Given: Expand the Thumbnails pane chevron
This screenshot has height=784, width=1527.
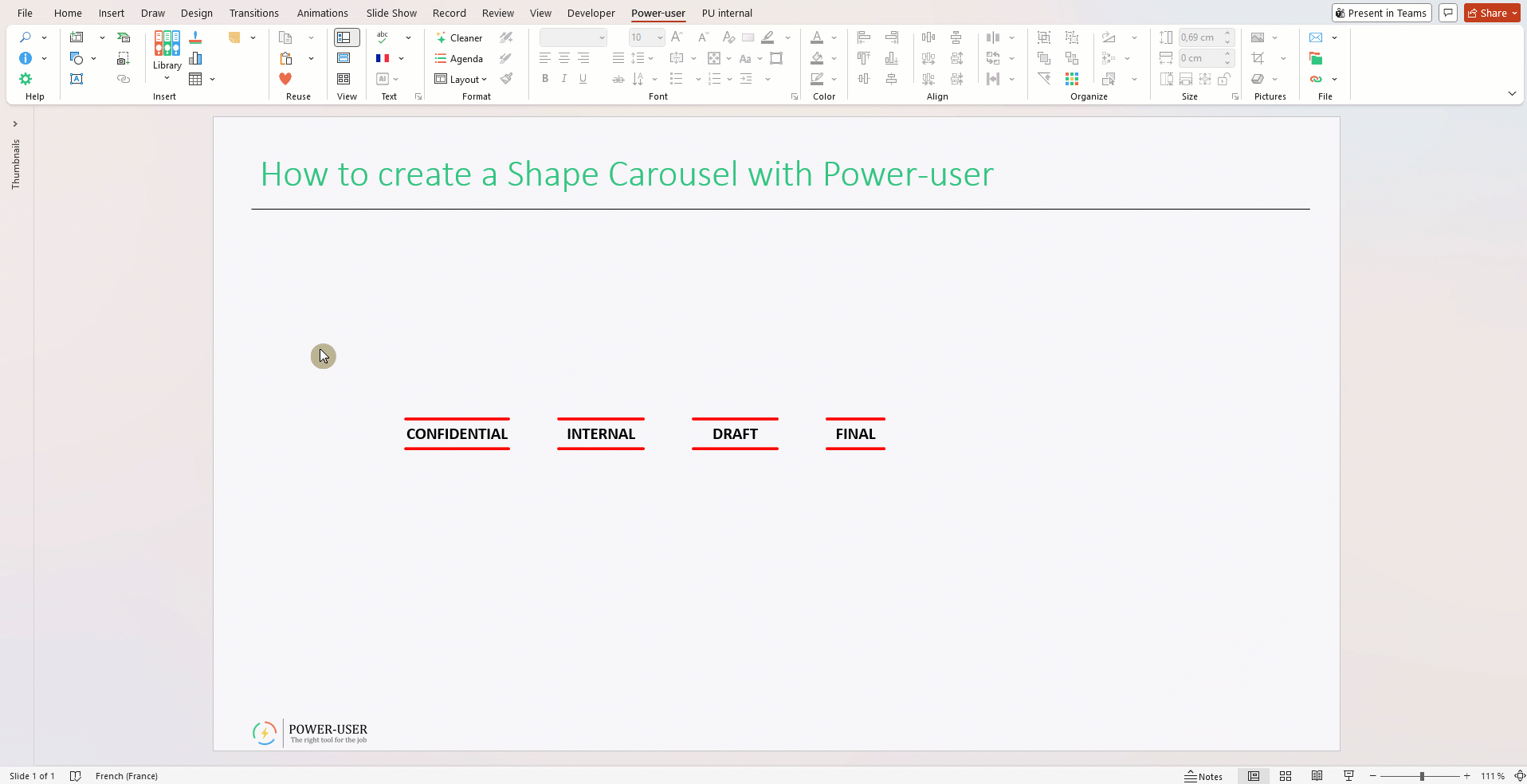Looking at the screenshot, I should click(x=15, y=123).
